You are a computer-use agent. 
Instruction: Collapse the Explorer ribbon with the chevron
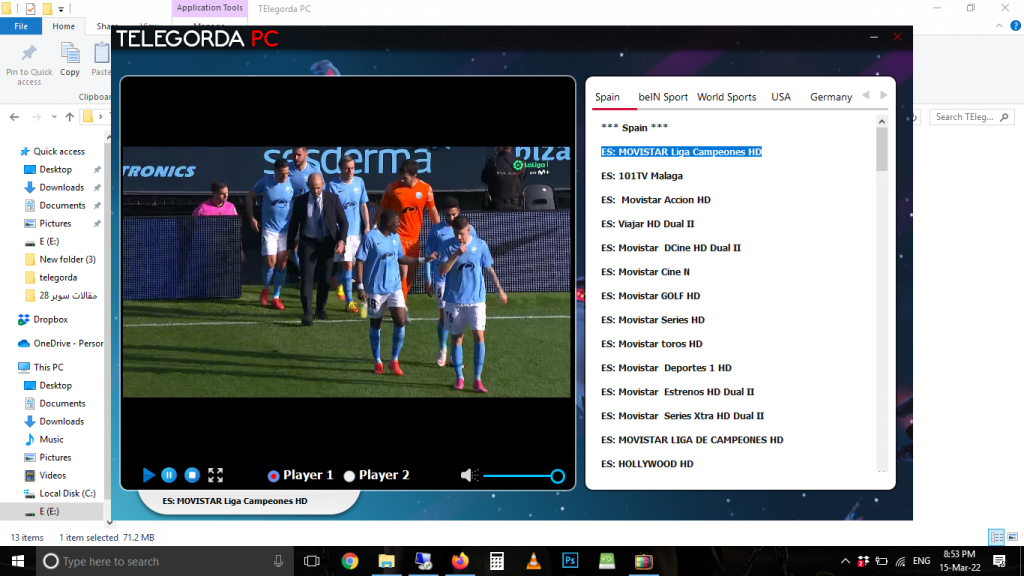[999, 26]
